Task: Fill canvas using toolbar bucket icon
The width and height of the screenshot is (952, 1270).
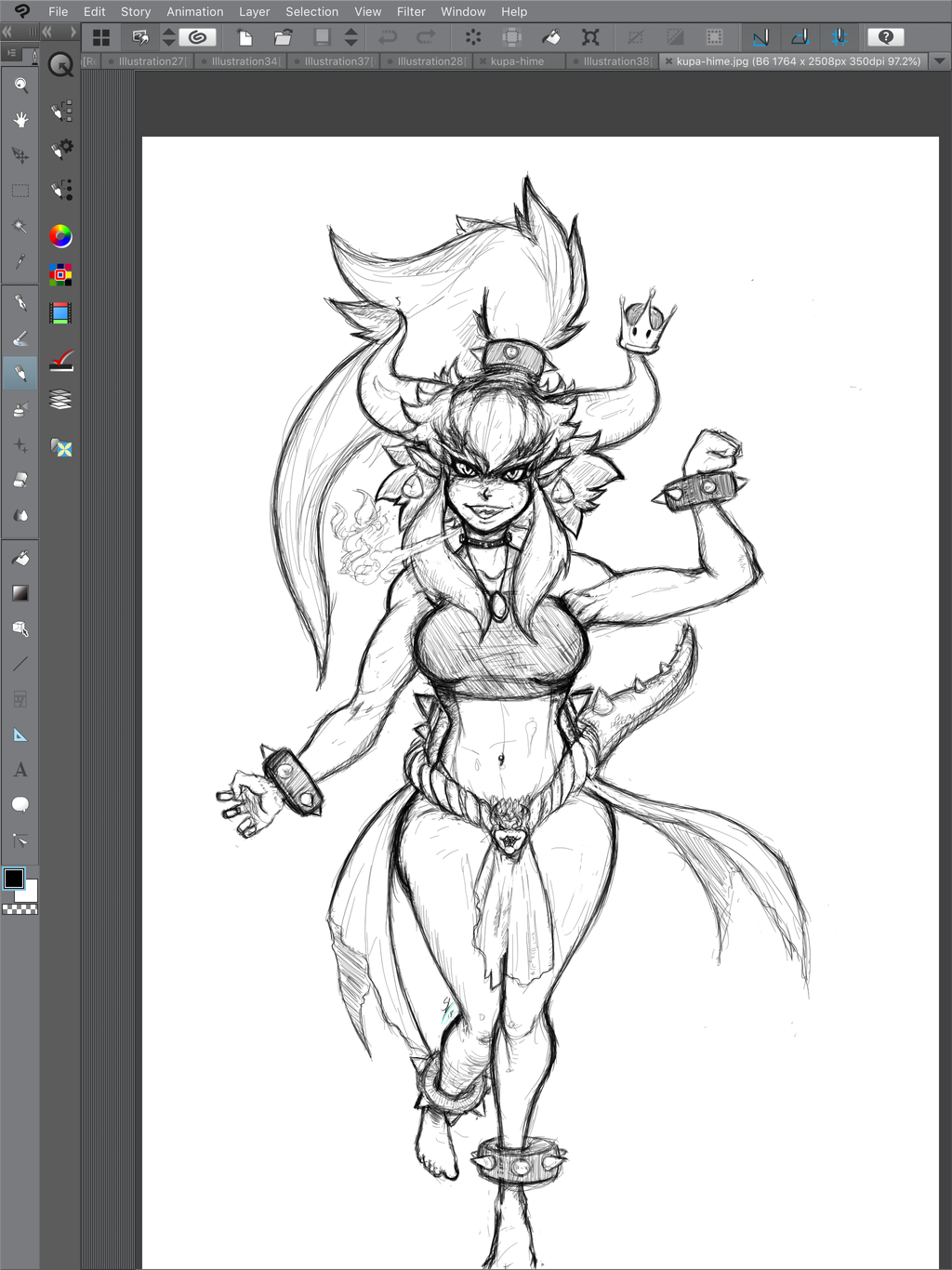Action: click(x=551, y=37)
